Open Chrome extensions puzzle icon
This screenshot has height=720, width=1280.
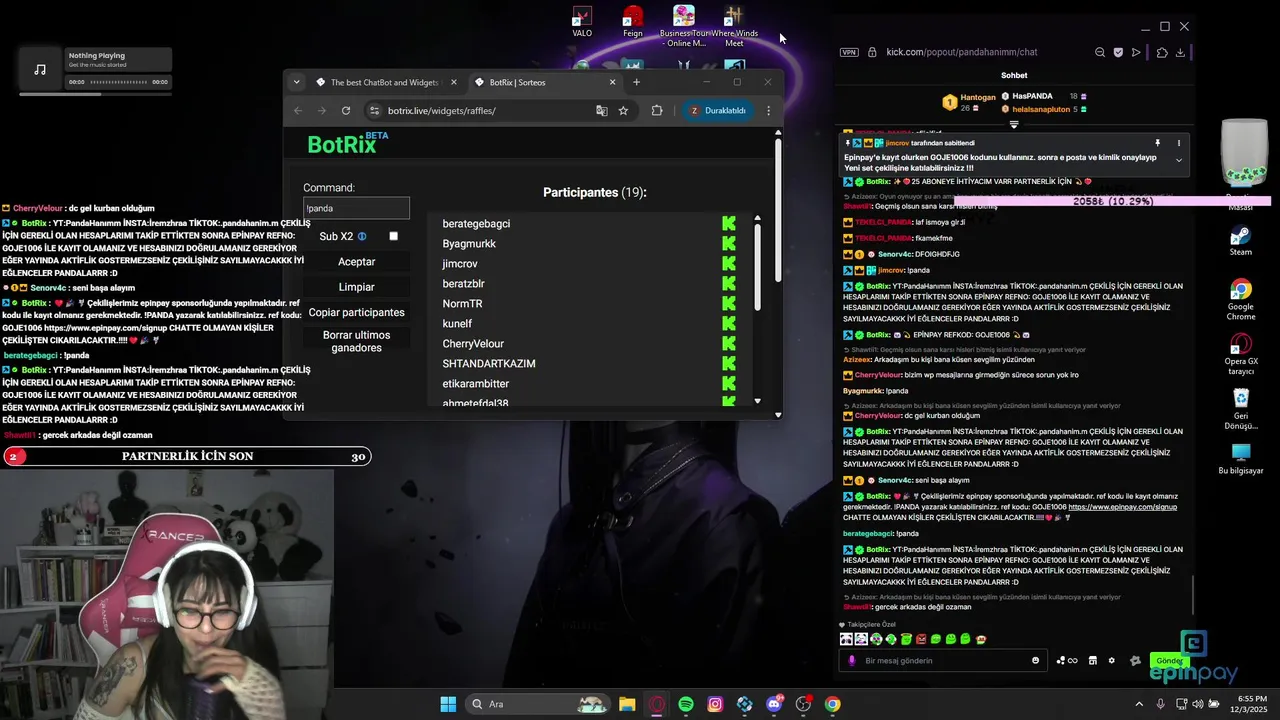657,111
